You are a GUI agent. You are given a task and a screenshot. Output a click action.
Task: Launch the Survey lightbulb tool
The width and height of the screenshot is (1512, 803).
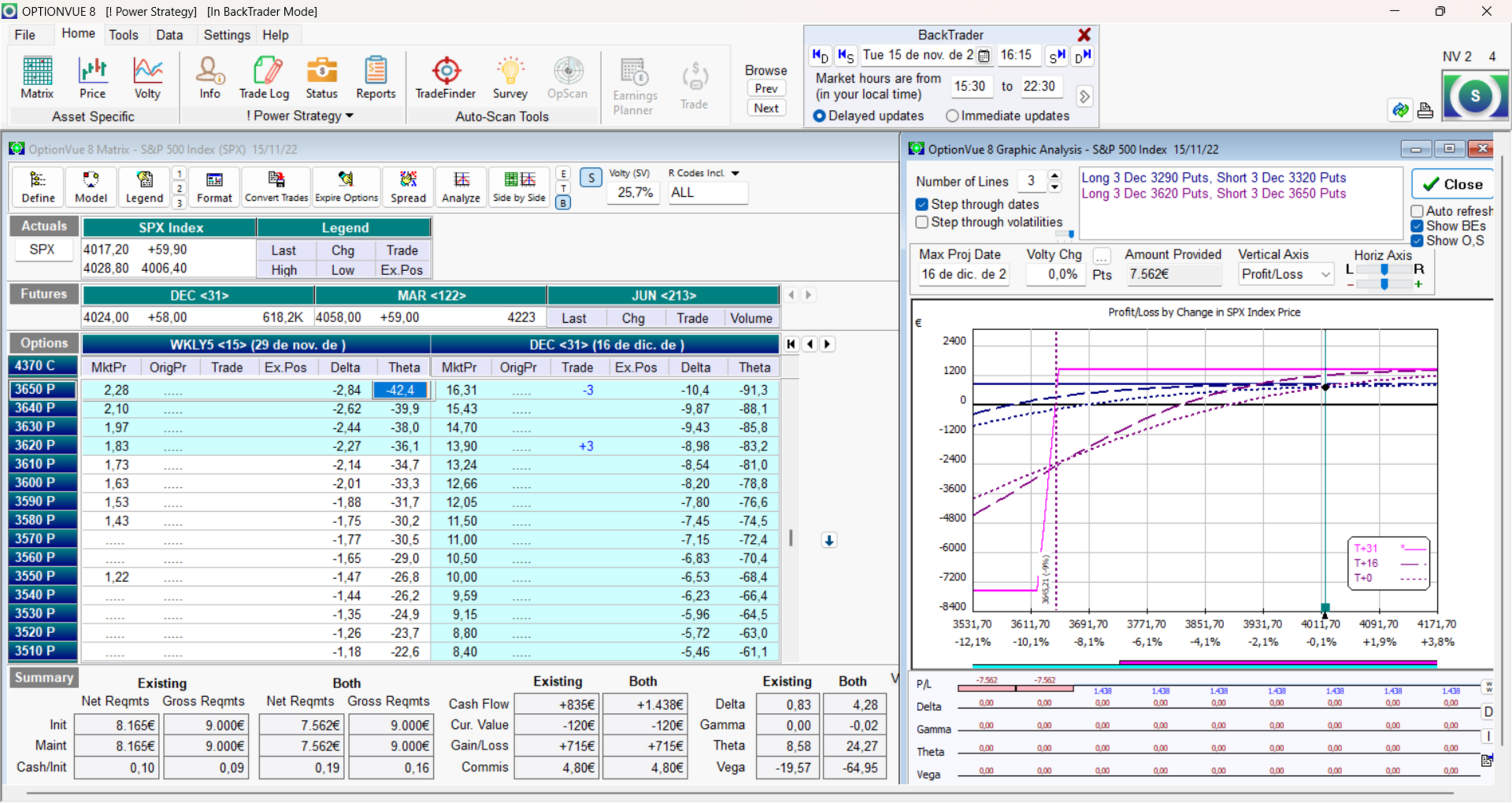[x=510, y=78]
